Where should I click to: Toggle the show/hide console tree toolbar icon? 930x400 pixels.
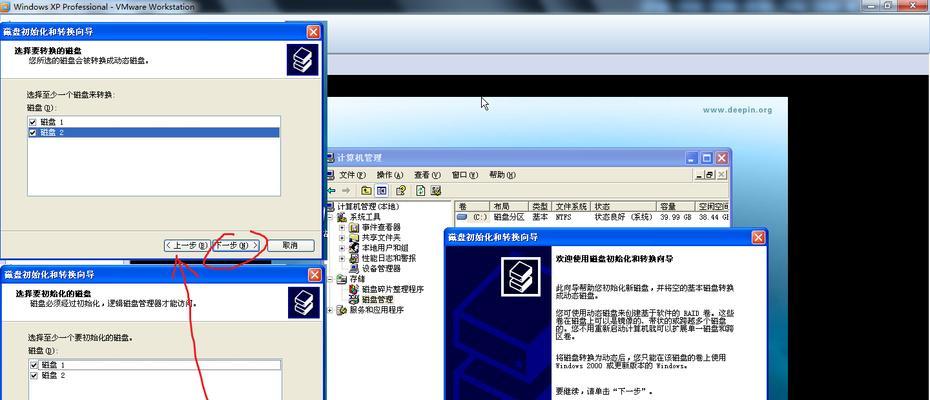[381, 191]
